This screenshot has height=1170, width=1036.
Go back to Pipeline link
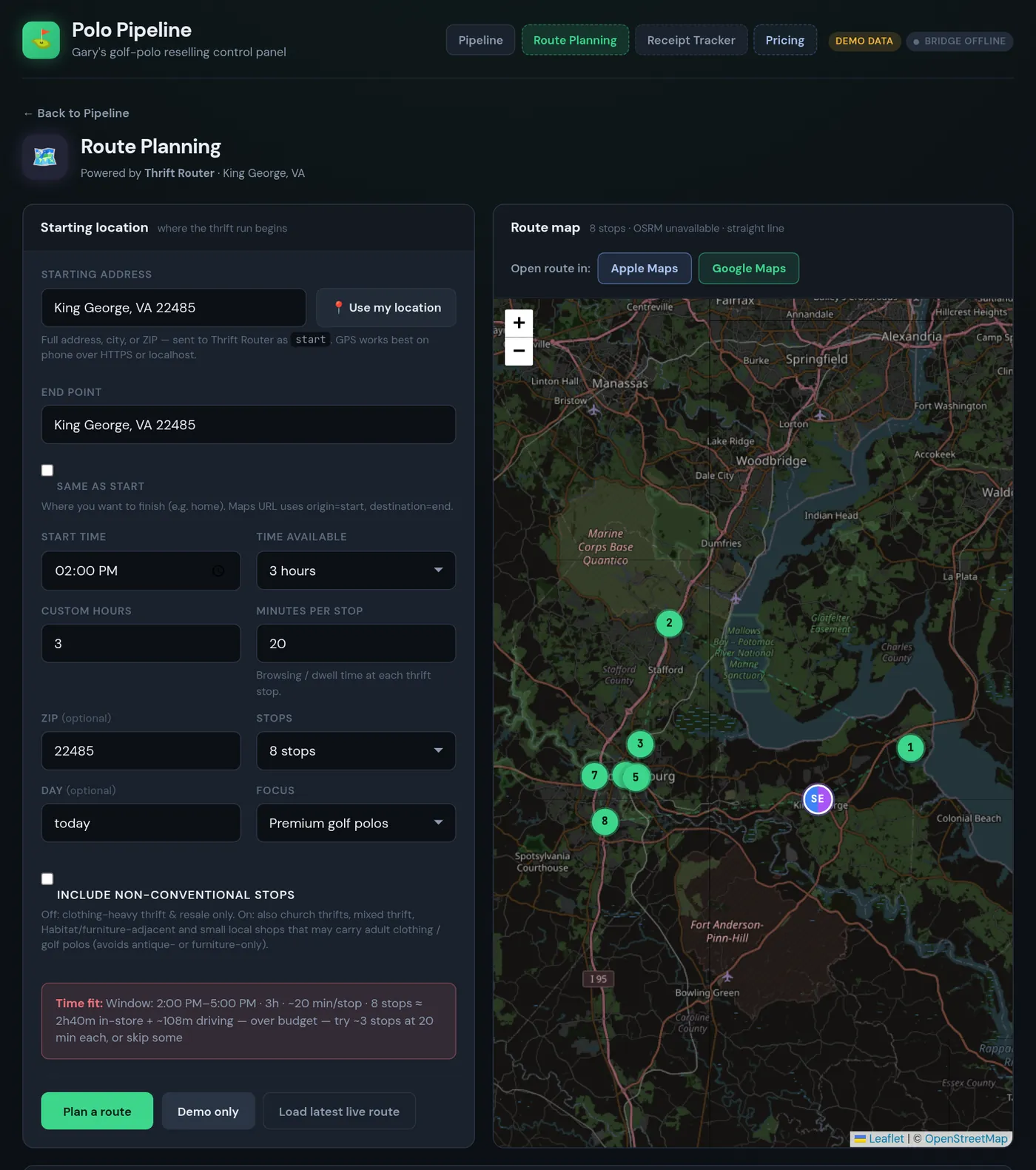click(76, 113)
